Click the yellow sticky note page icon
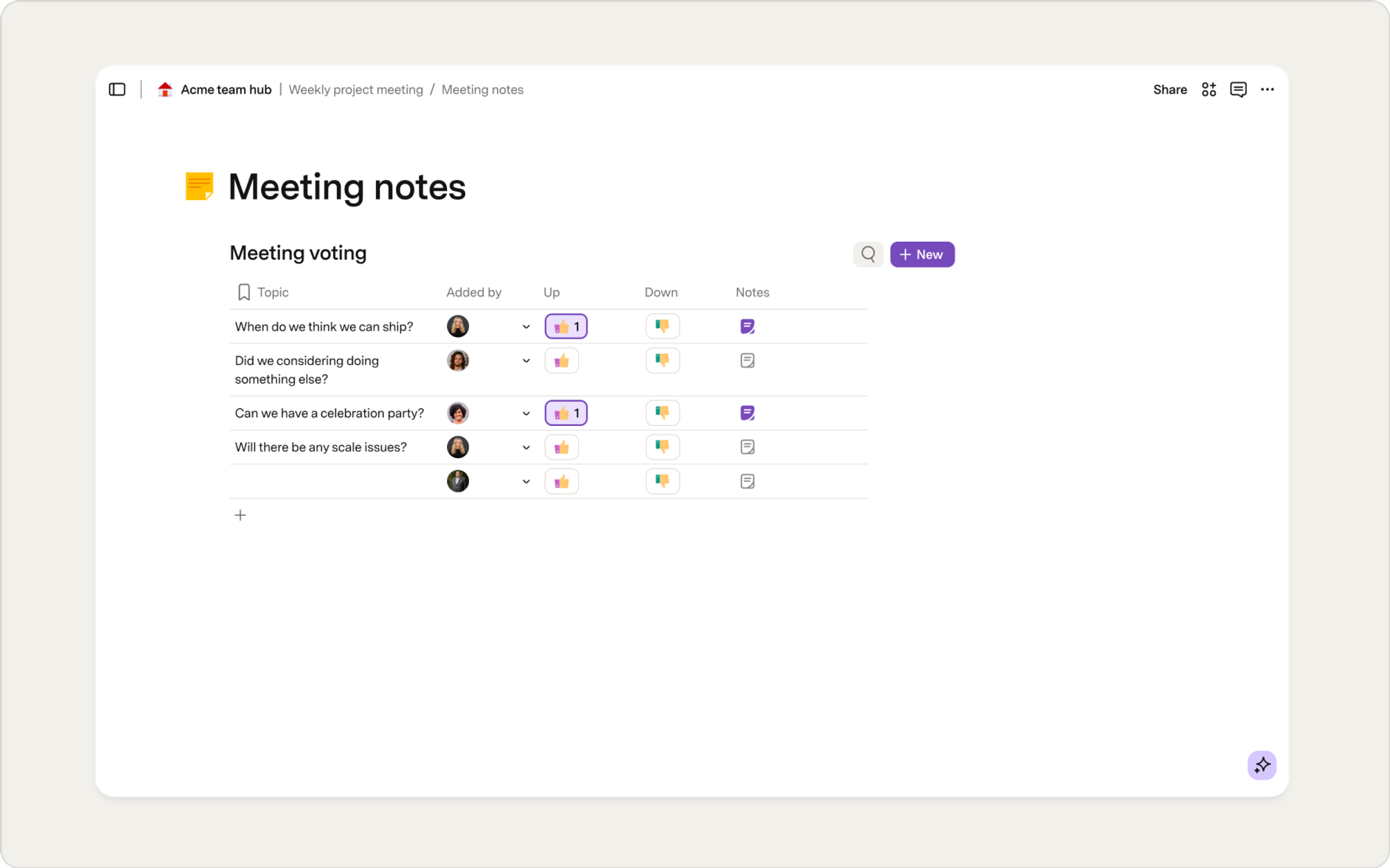This screenshot has width=1390, height=868. point(199,186)
